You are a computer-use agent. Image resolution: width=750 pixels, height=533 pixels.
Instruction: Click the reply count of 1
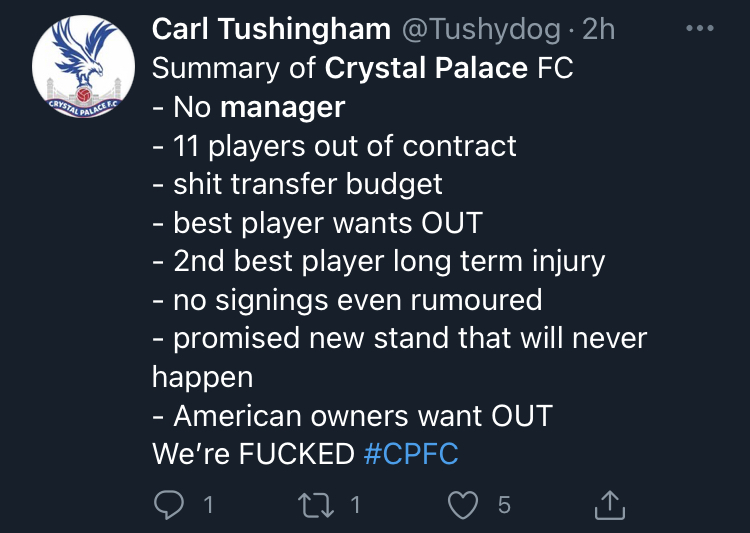coord(209,505)
